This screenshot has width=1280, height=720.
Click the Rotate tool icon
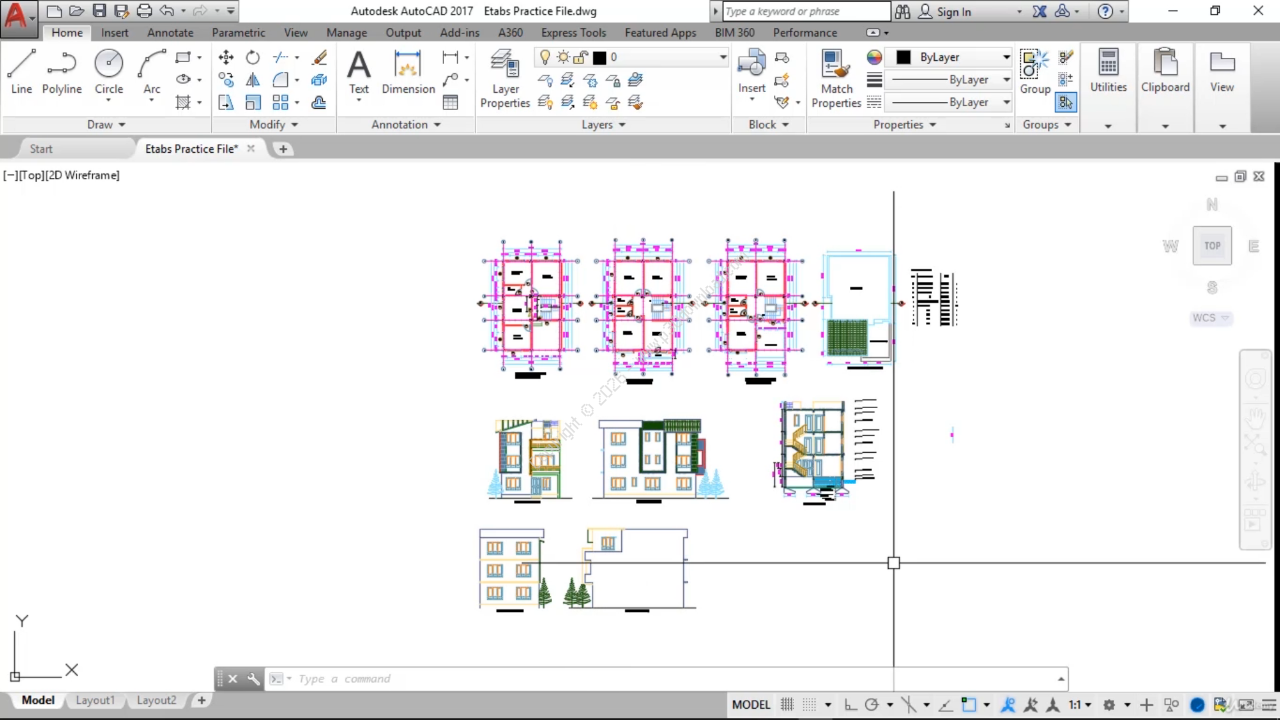[x=253, y=57]
